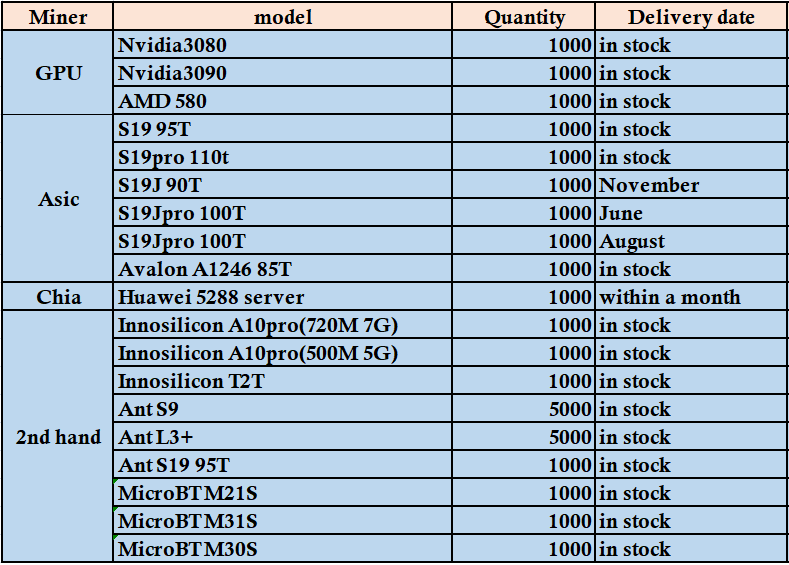
Task: Select the Innosilicon T2T model cell
Action: pos(283,381)
